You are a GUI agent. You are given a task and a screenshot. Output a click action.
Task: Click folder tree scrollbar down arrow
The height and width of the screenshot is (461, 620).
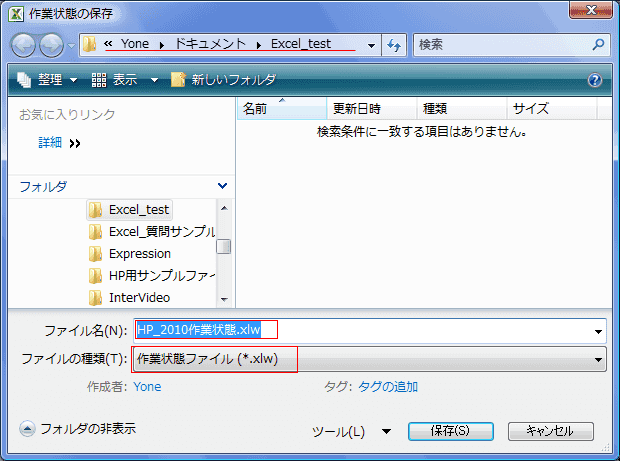(224, 299)
